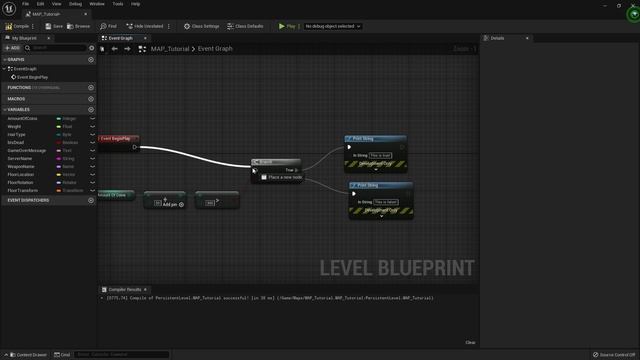
Task: Click IsDead Boolean type color pill
Action: point(58,142)
